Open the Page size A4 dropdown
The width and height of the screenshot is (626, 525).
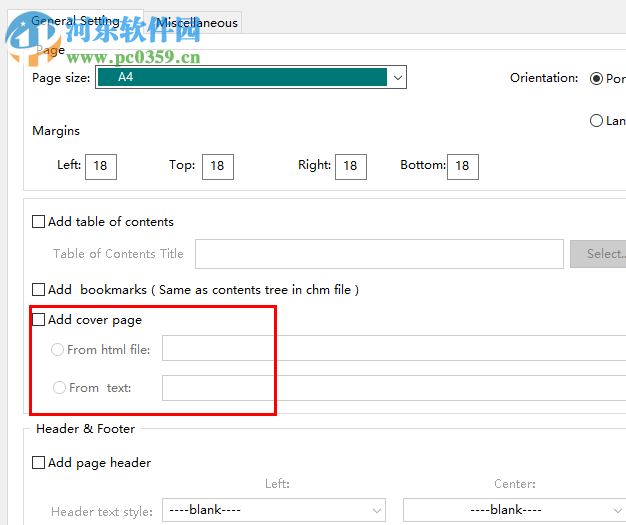(x=251, y=77)
